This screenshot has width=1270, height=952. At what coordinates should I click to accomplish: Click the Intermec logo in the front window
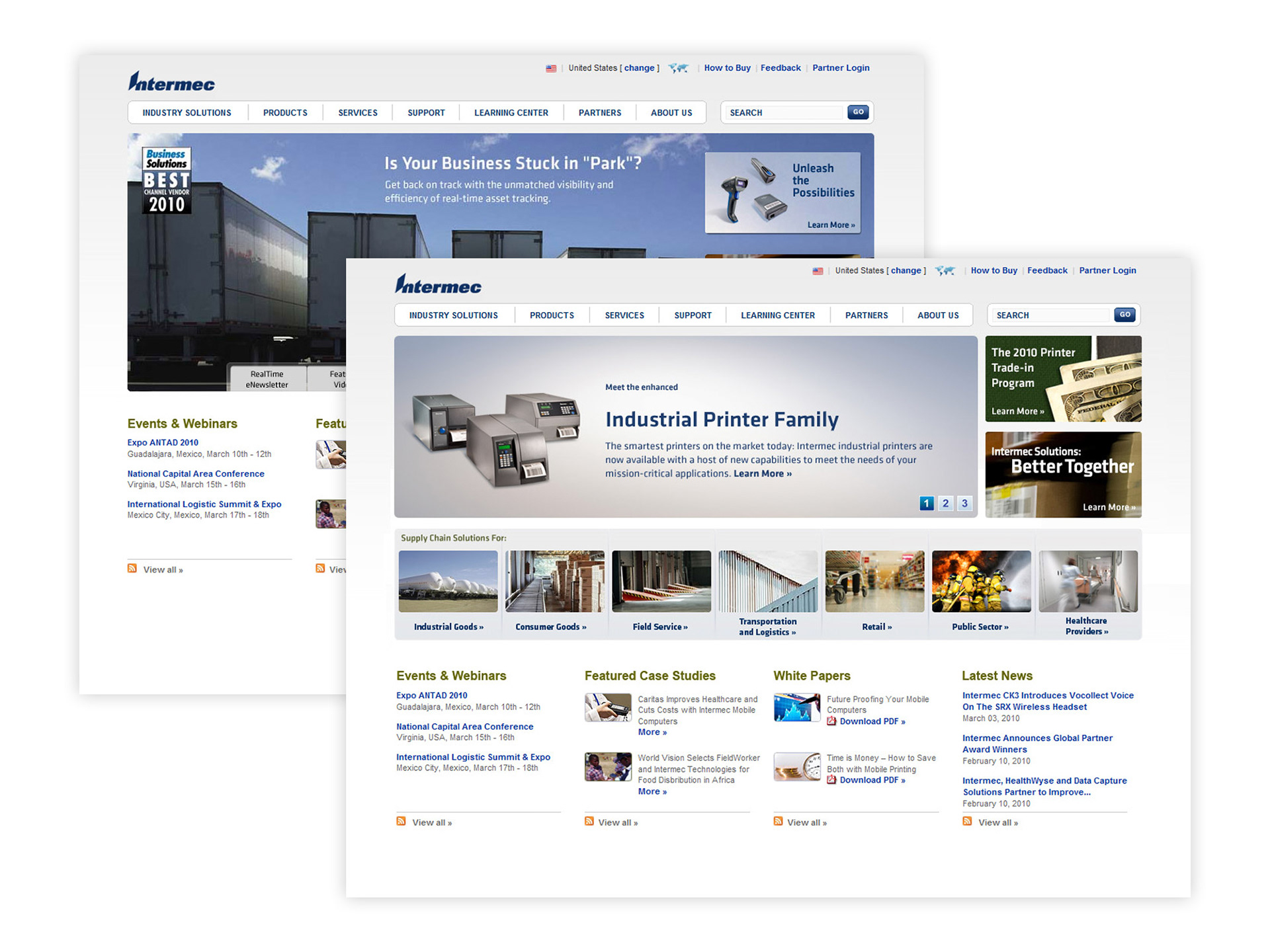438,284
